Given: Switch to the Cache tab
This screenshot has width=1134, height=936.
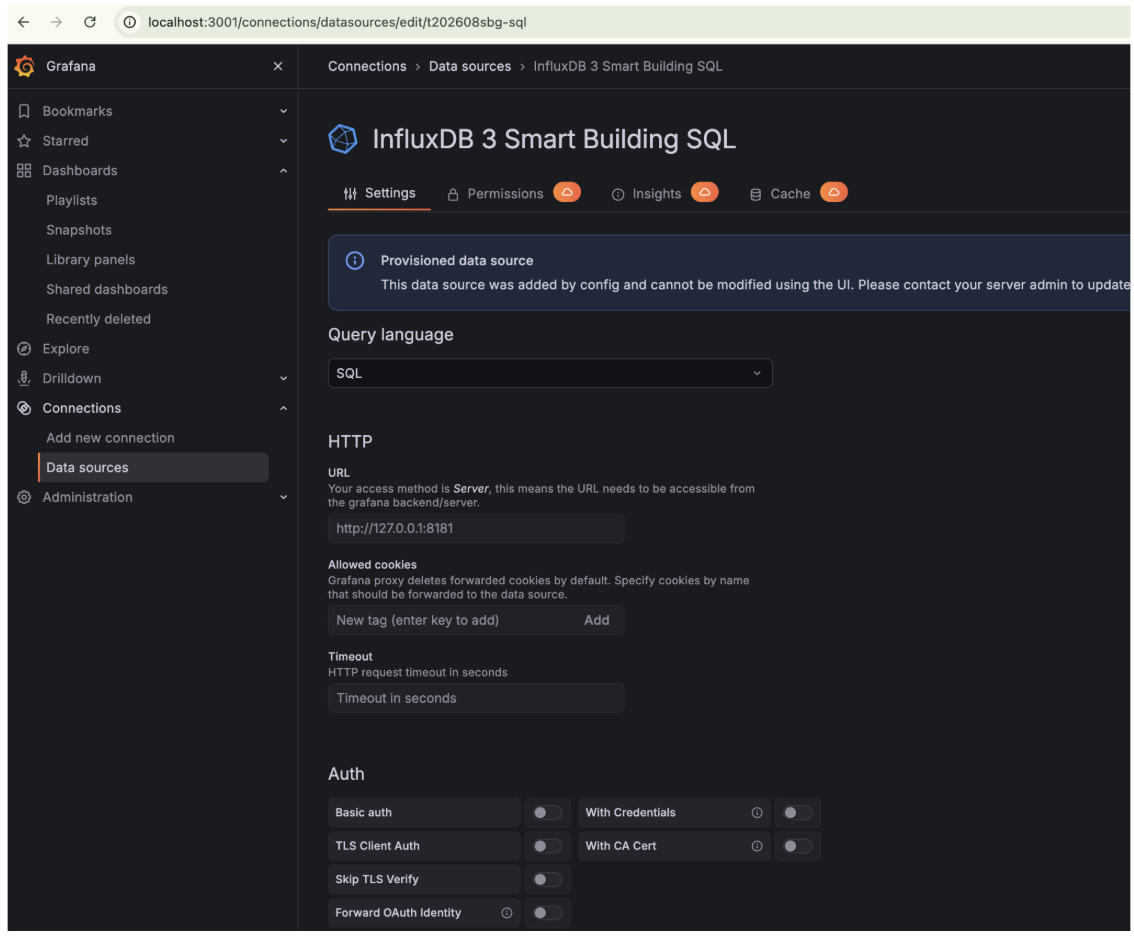Looking at the screenshot, I should pyautogui.click(x=780, y=194).
